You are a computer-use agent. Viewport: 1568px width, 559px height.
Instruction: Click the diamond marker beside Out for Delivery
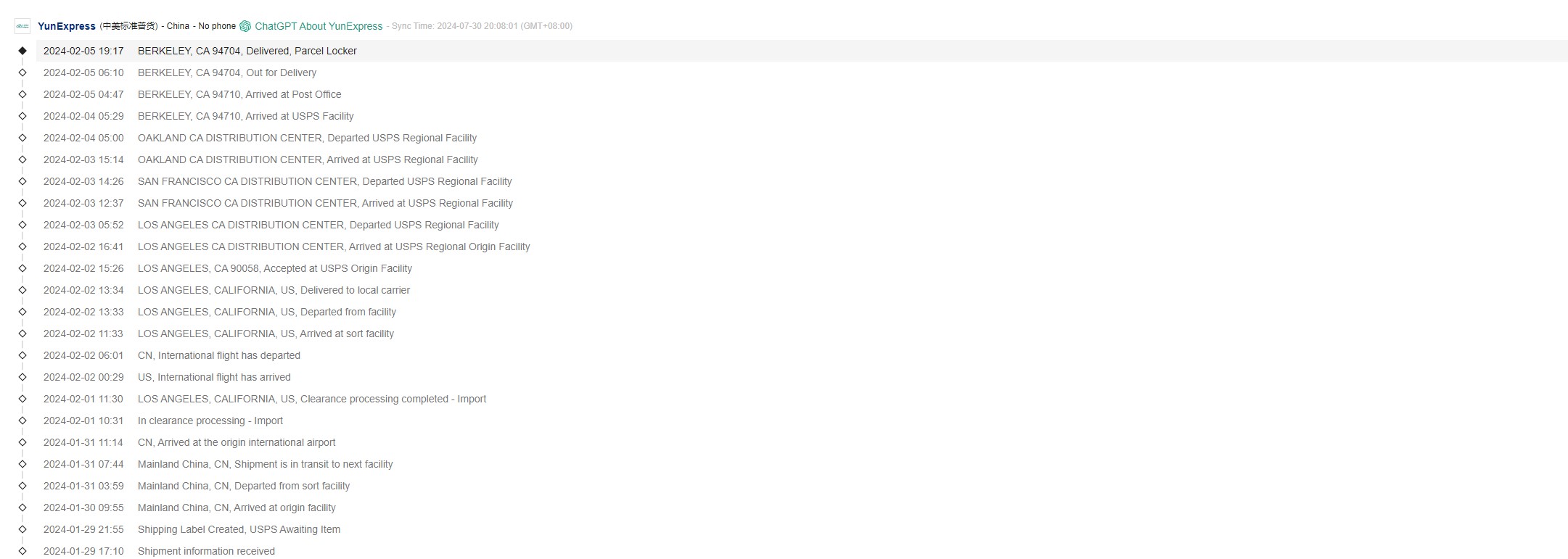click(x=22, y=73)
